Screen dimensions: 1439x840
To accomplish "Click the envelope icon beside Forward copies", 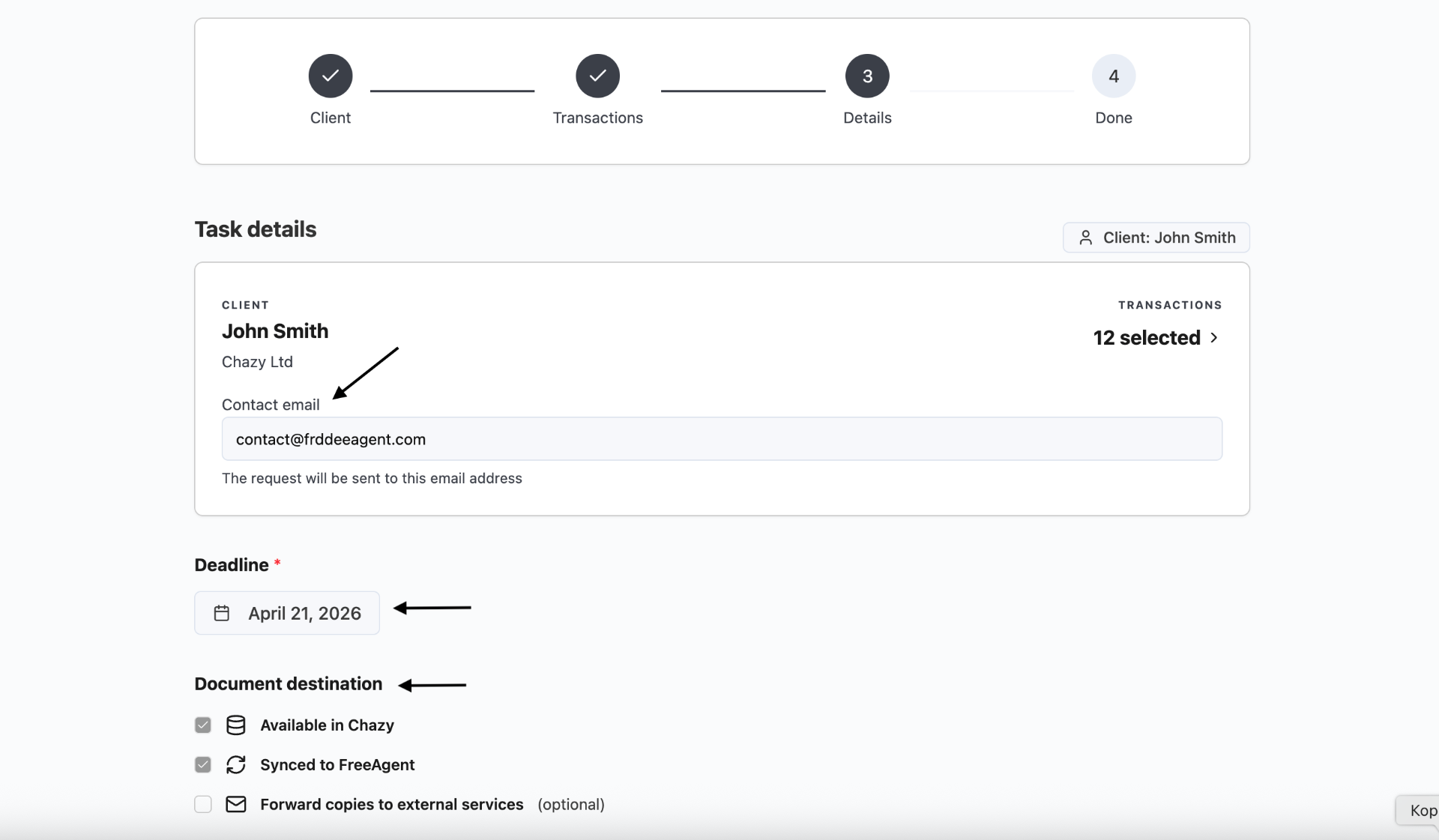I will [236, 804].
